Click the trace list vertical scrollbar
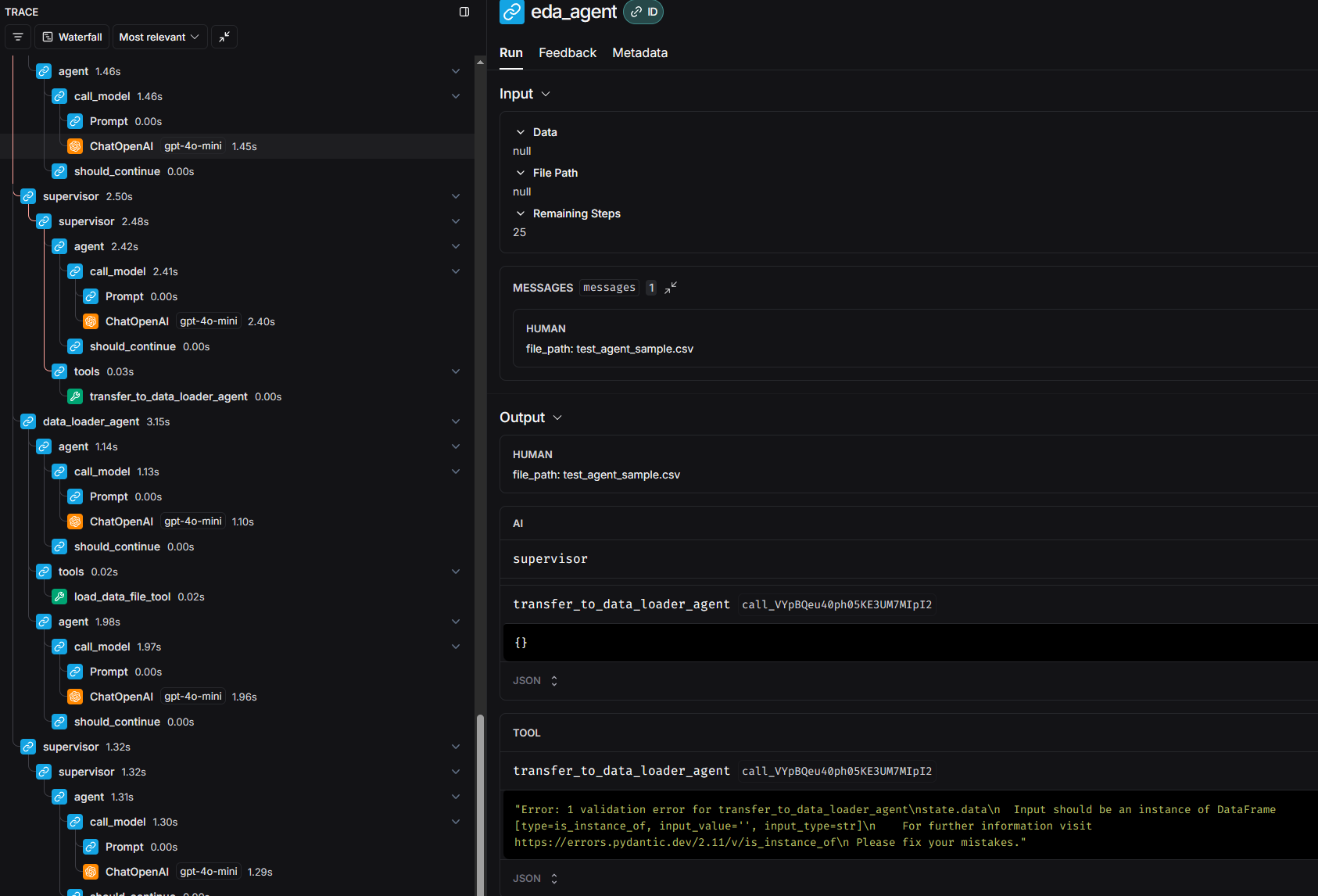The height and width of the screenshot is (896, 1318). click(480, 805)
